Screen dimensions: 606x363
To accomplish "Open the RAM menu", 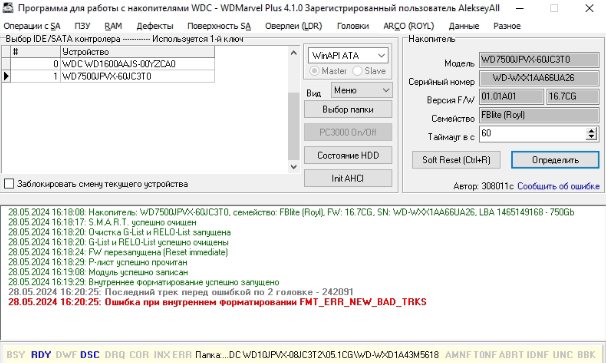I will 113,26.
